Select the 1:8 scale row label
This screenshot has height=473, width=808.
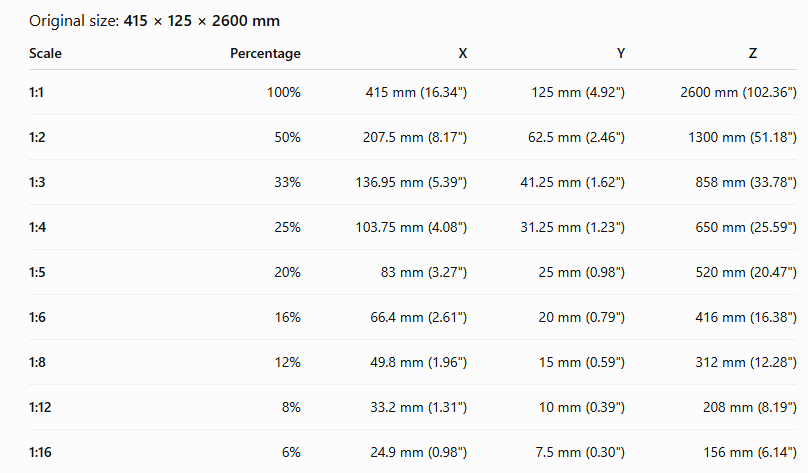point(37,362)
